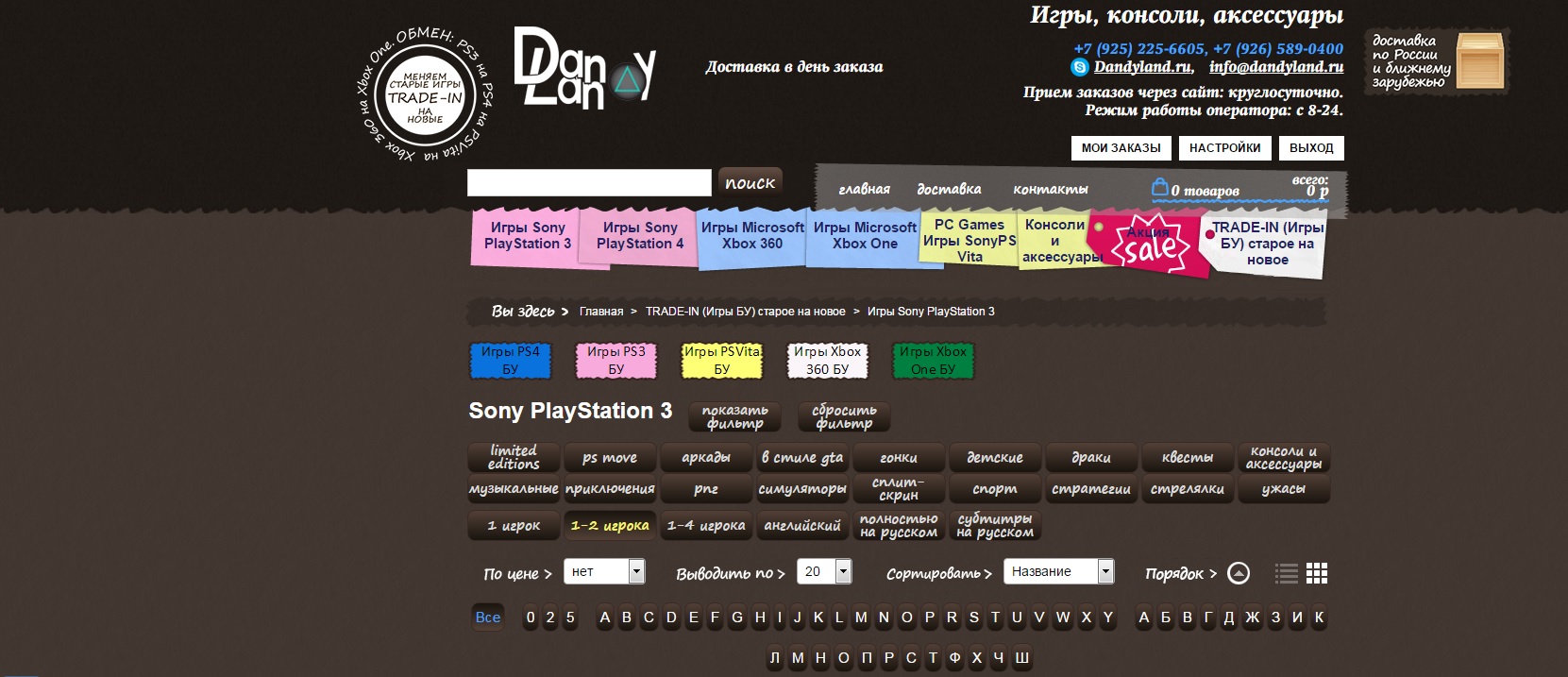This screenshot has height=677, width=1568.
Task: Filter games by digit '0'
Action: click(x=531, y=618)
